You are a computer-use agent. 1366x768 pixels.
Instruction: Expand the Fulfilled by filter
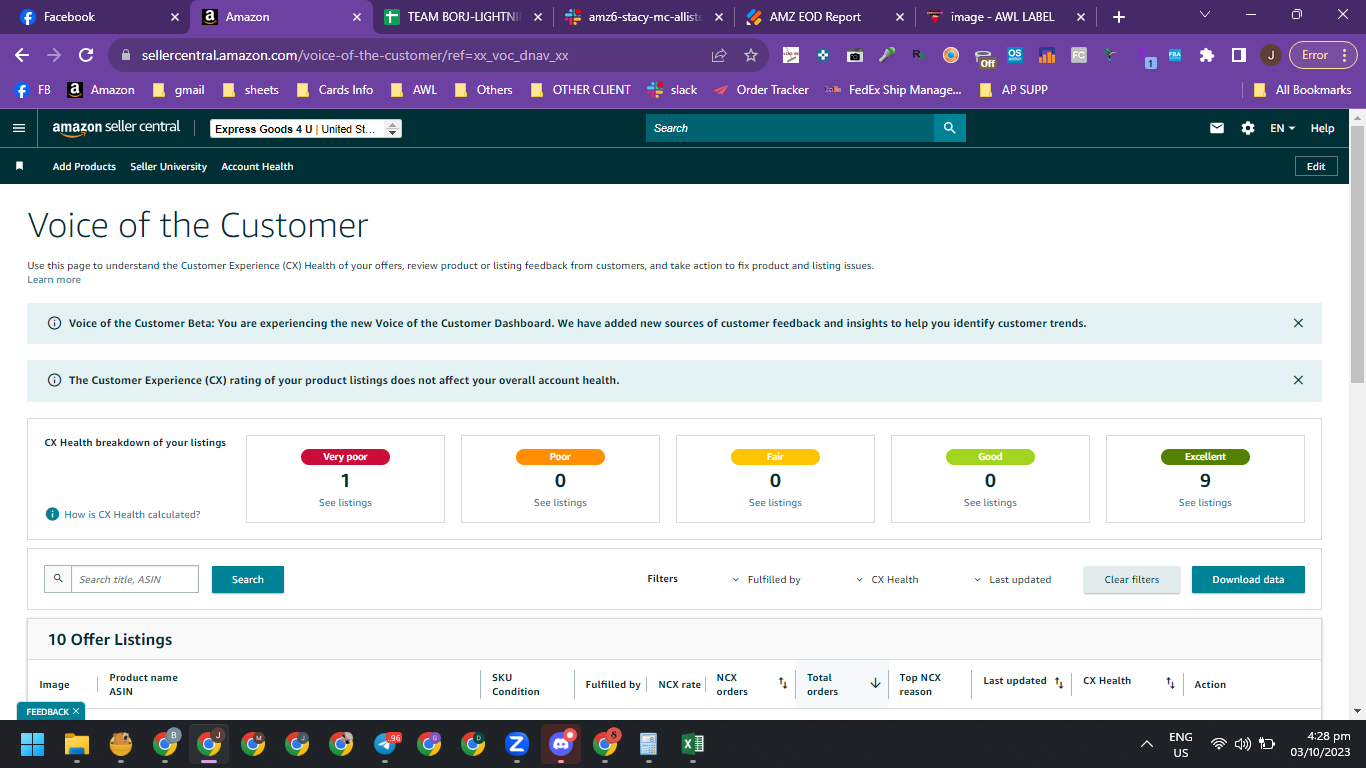[x=768, y=579]
